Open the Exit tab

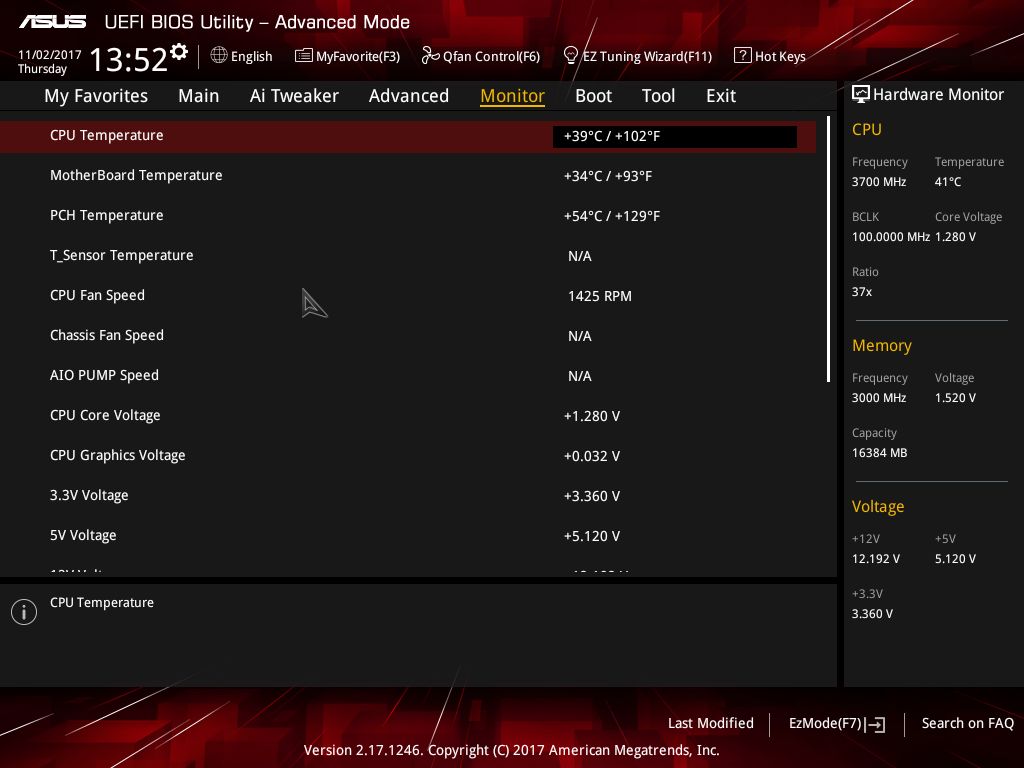coord(721,96)
